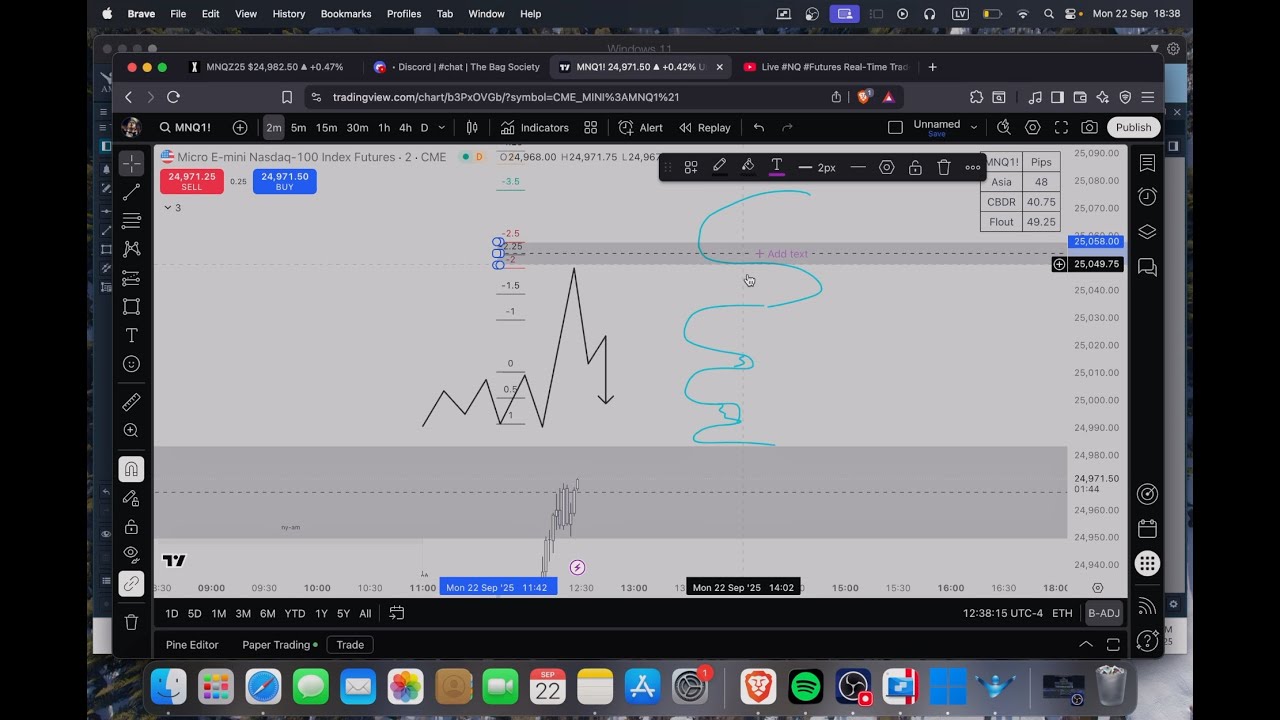Select the trend line drawing tool
The image size is (1280, 720).
[131, 192]
